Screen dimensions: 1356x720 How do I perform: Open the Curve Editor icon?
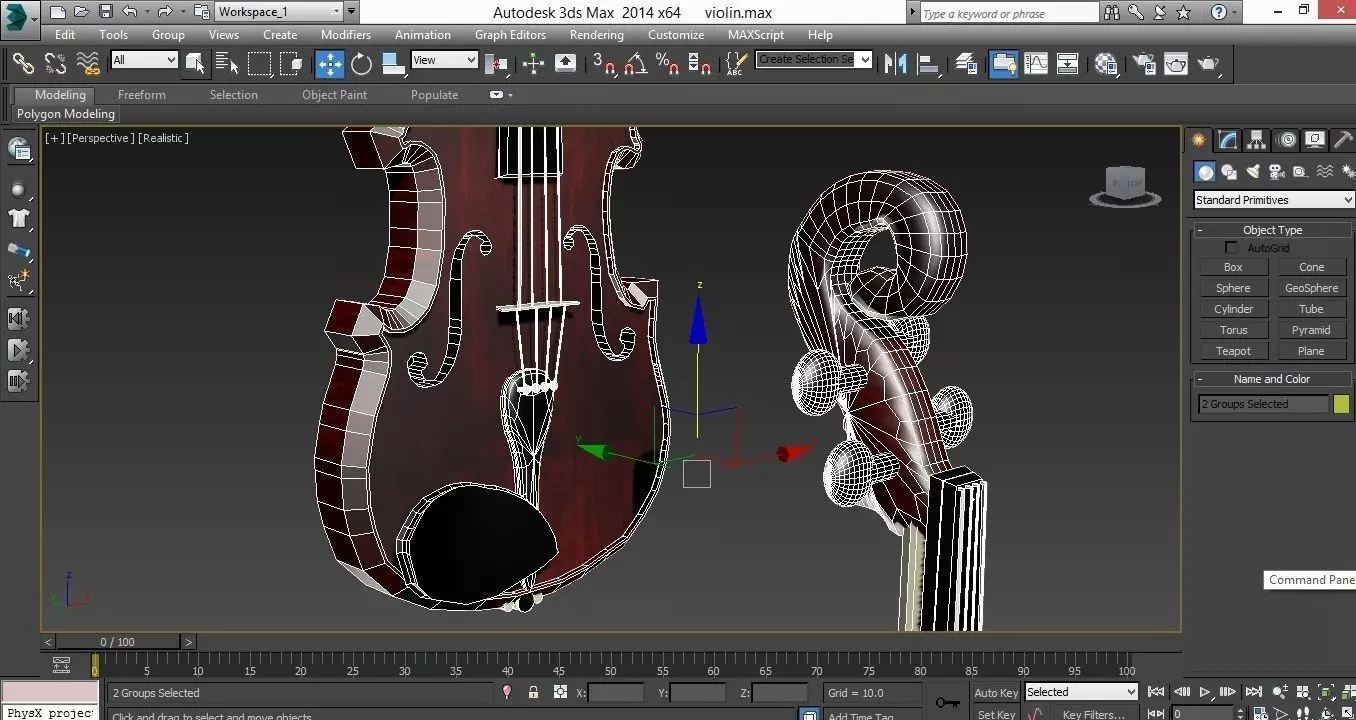(x=1036, y=64)
